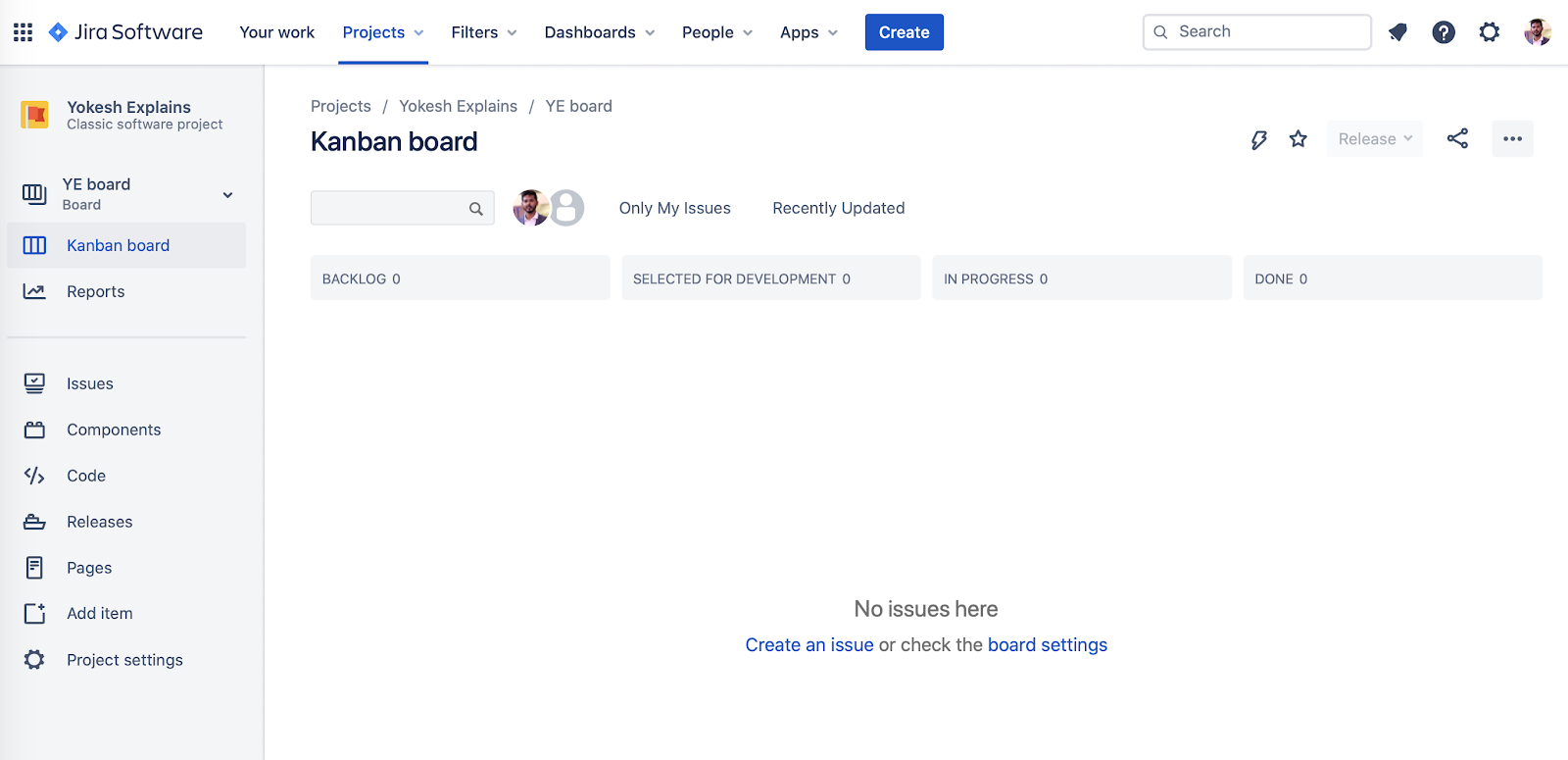Click the Create an issue link
This screenshot has height=760, width=1568.
click(809, 645)
